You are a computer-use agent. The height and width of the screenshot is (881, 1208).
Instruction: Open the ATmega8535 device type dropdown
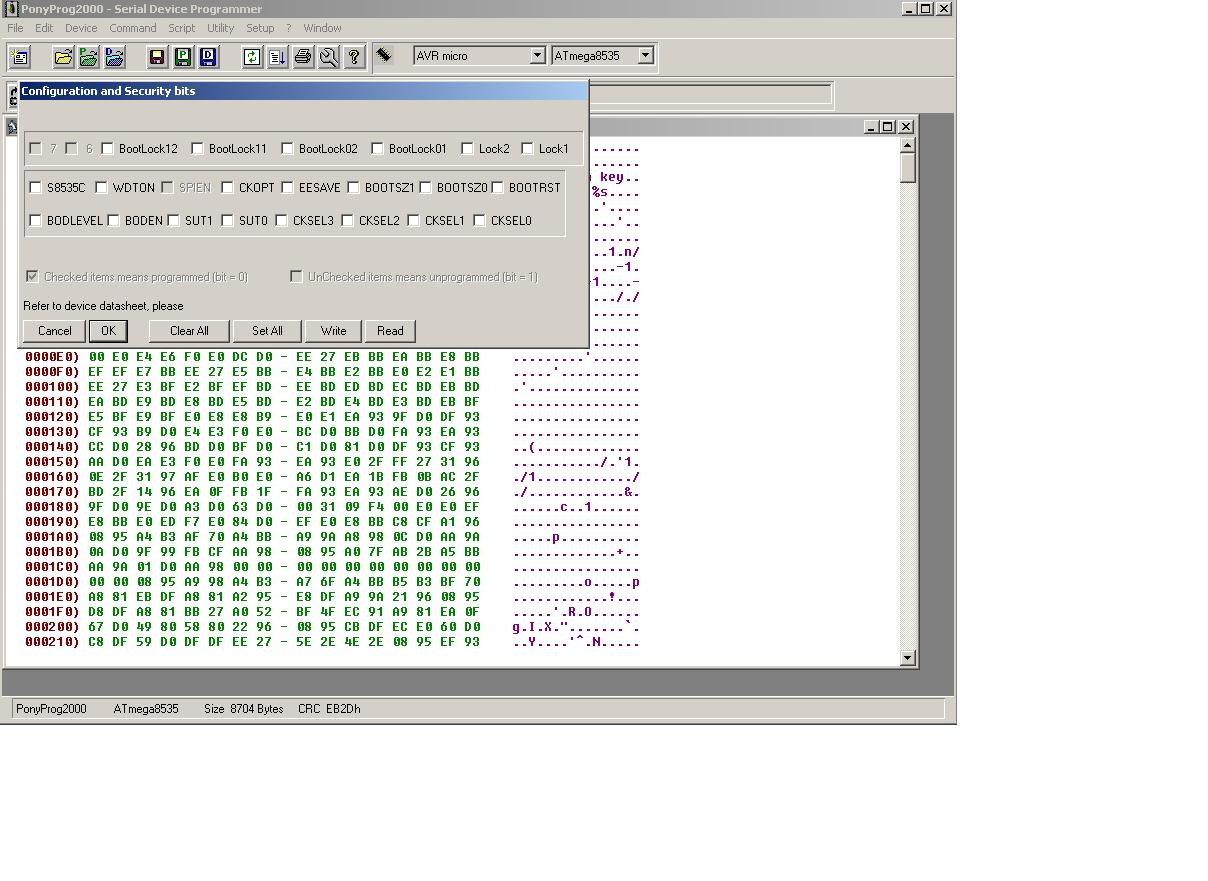[645, 56]
